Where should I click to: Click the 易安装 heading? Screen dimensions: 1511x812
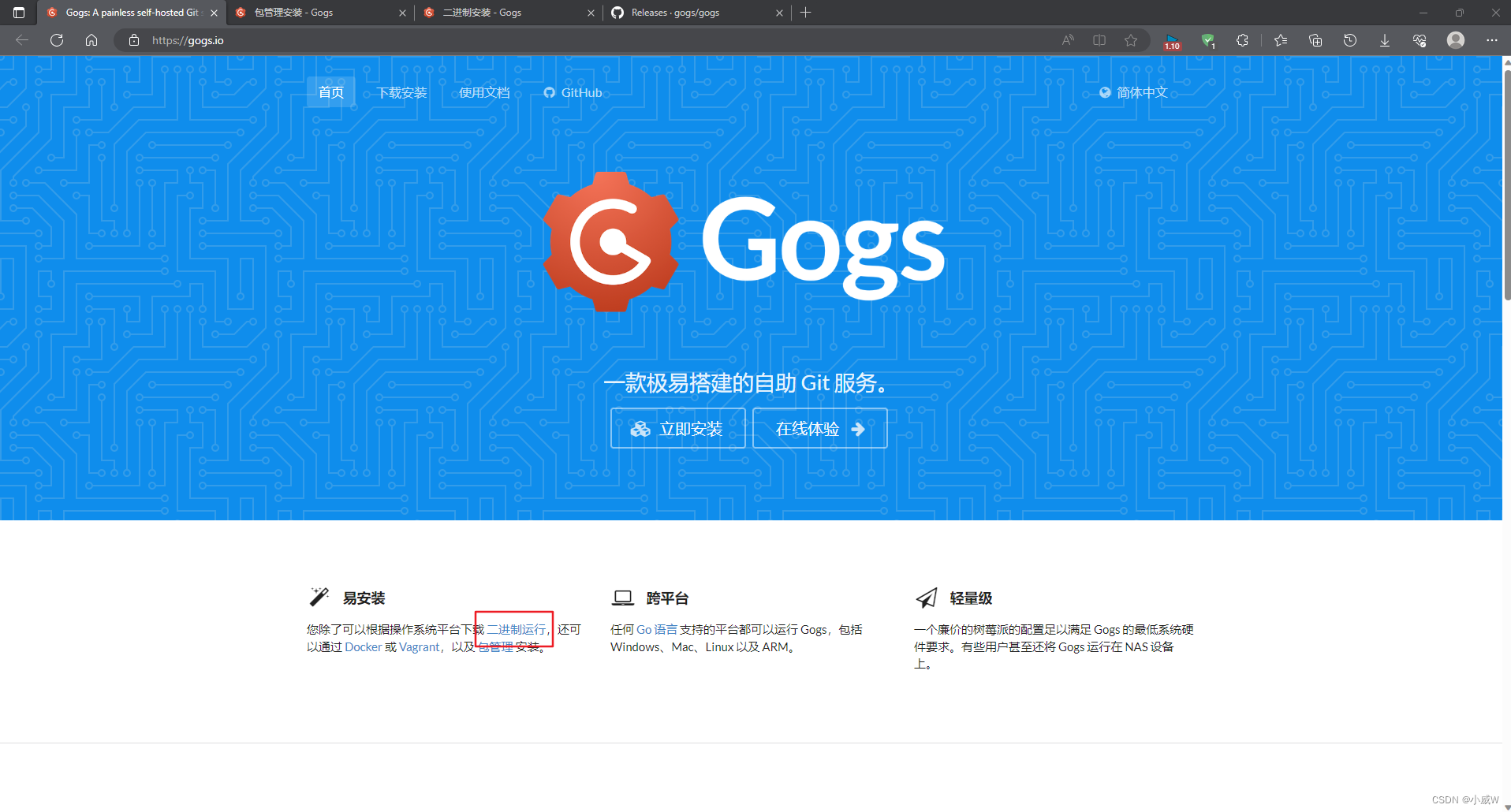point(364,598)
